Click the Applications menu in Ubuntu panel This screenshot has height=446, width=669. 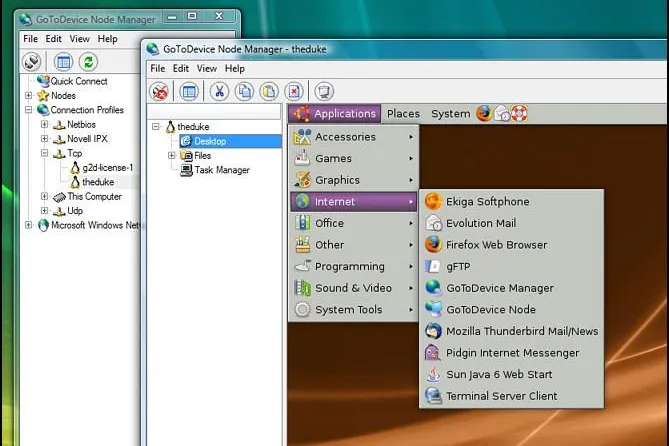click(334, 114)
